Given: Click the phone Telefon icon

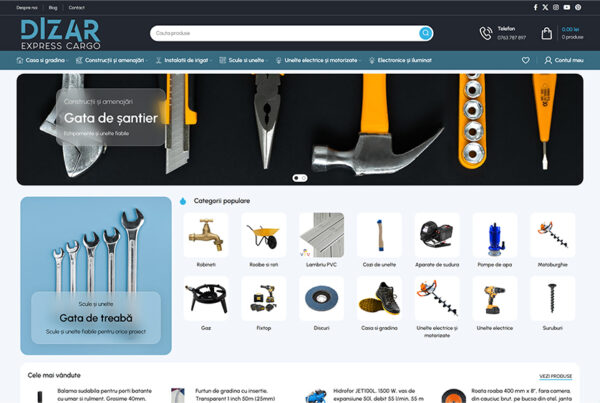Looking at the screenshot, I should [486, 33].
